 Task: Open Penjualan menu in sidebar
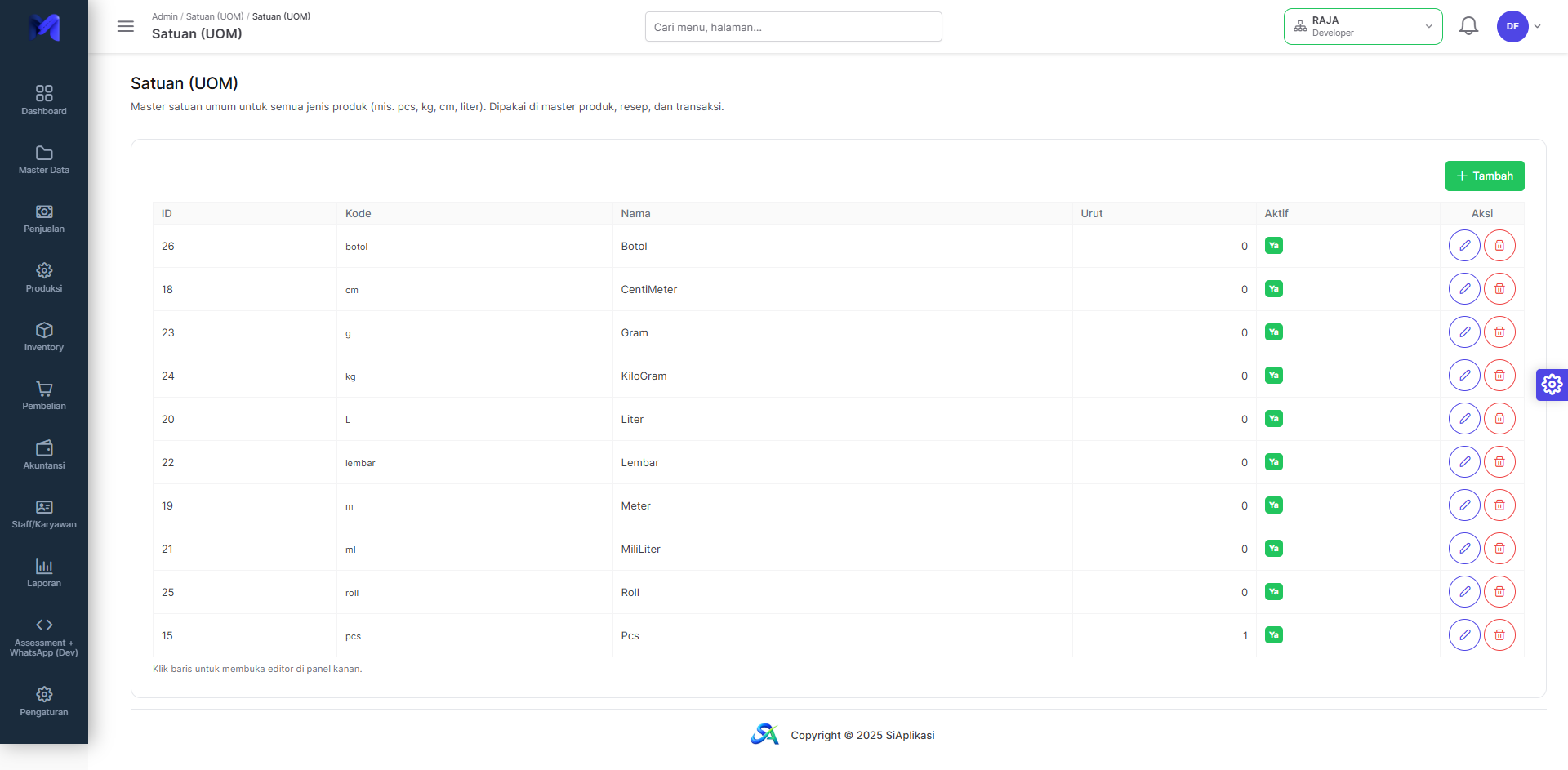pos(44,219)
